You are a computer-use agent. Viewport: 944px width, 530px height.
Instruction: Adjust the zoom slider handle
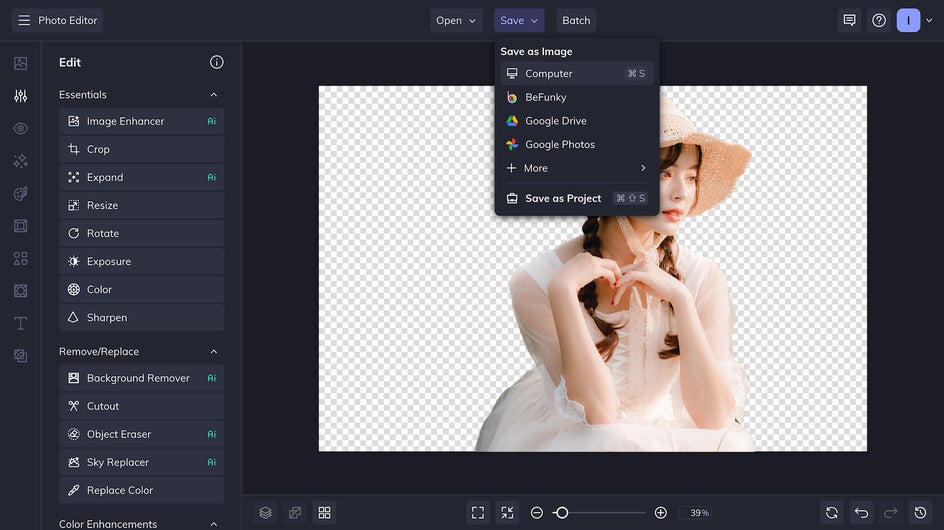562,512
